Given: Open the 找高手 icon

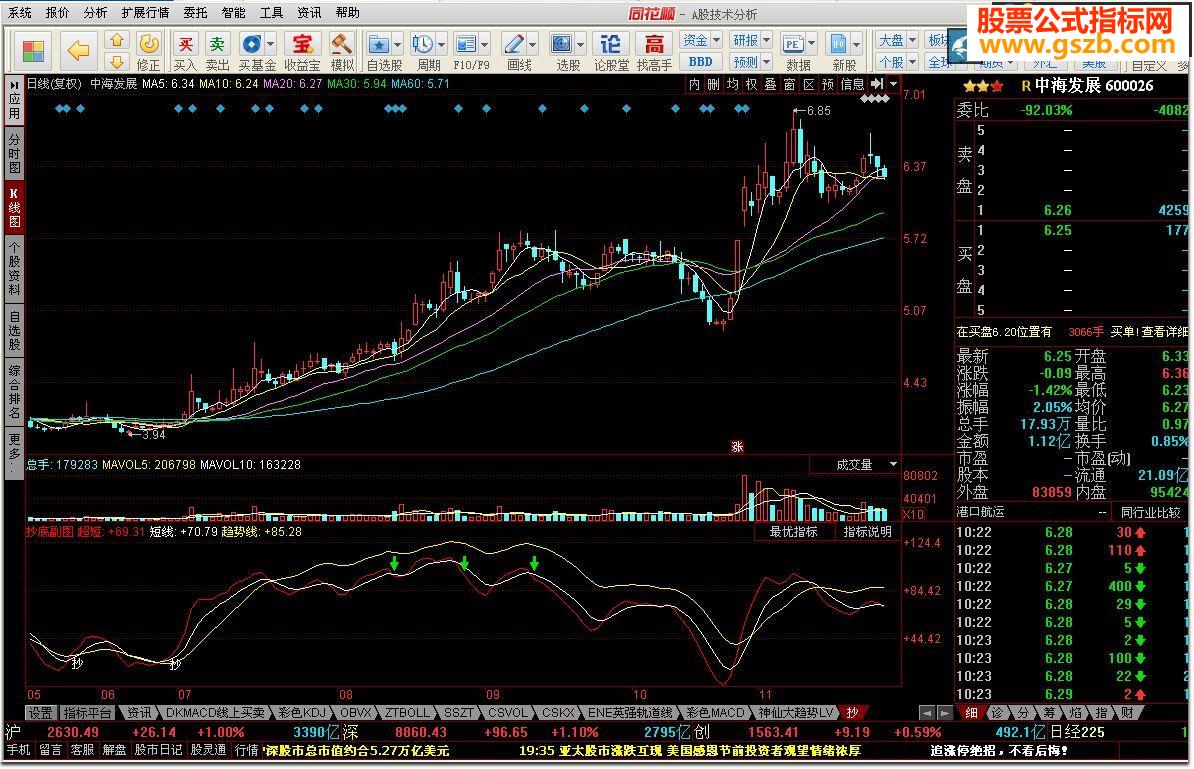Looking at the screenshot, I should (653, 44).
